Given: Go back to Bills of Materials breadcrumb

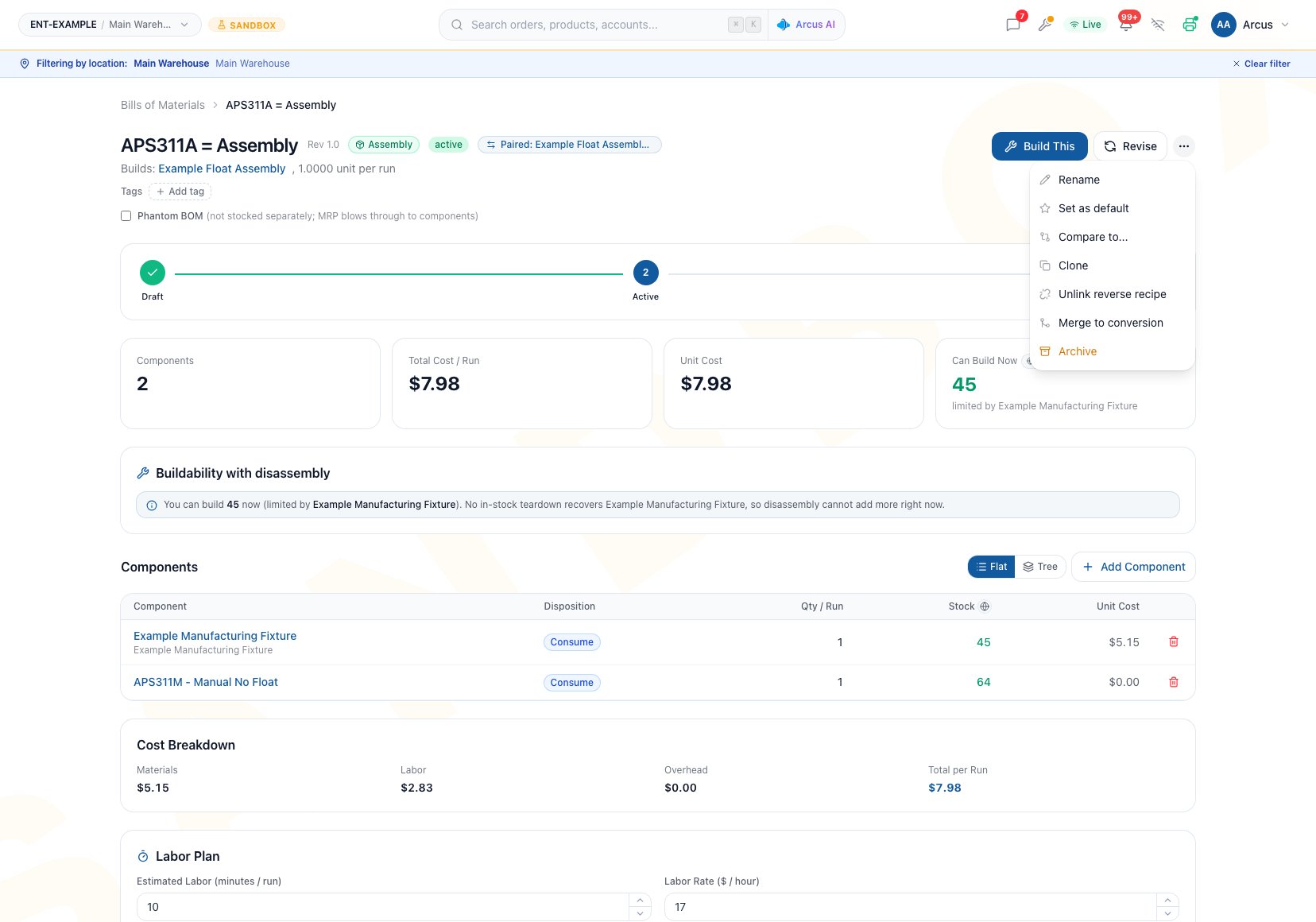Looking at the screenshot, I should tap(163, 105).
